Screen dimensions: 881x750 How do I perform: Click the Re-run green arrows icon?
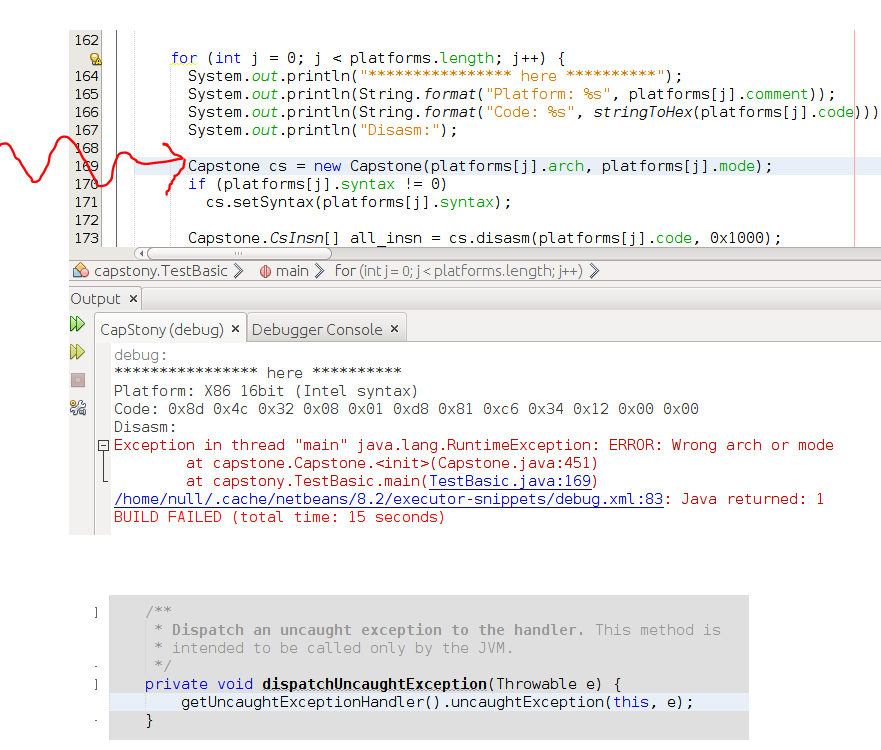point(78,324)
